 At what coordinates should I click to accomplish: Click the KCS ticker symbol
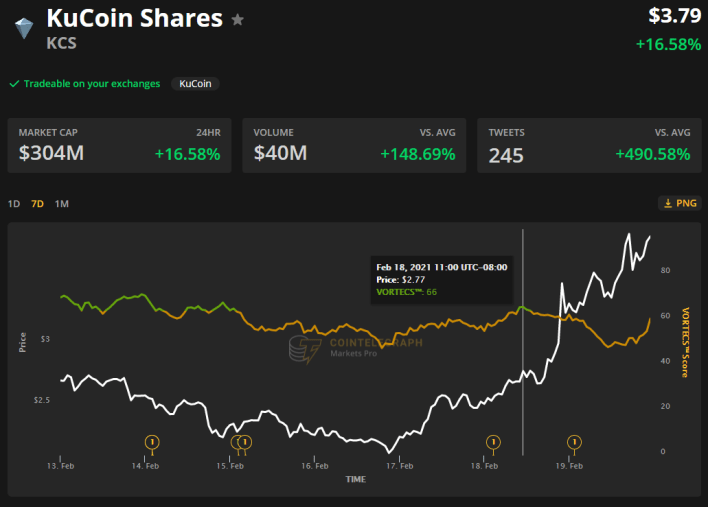[63, 44]
